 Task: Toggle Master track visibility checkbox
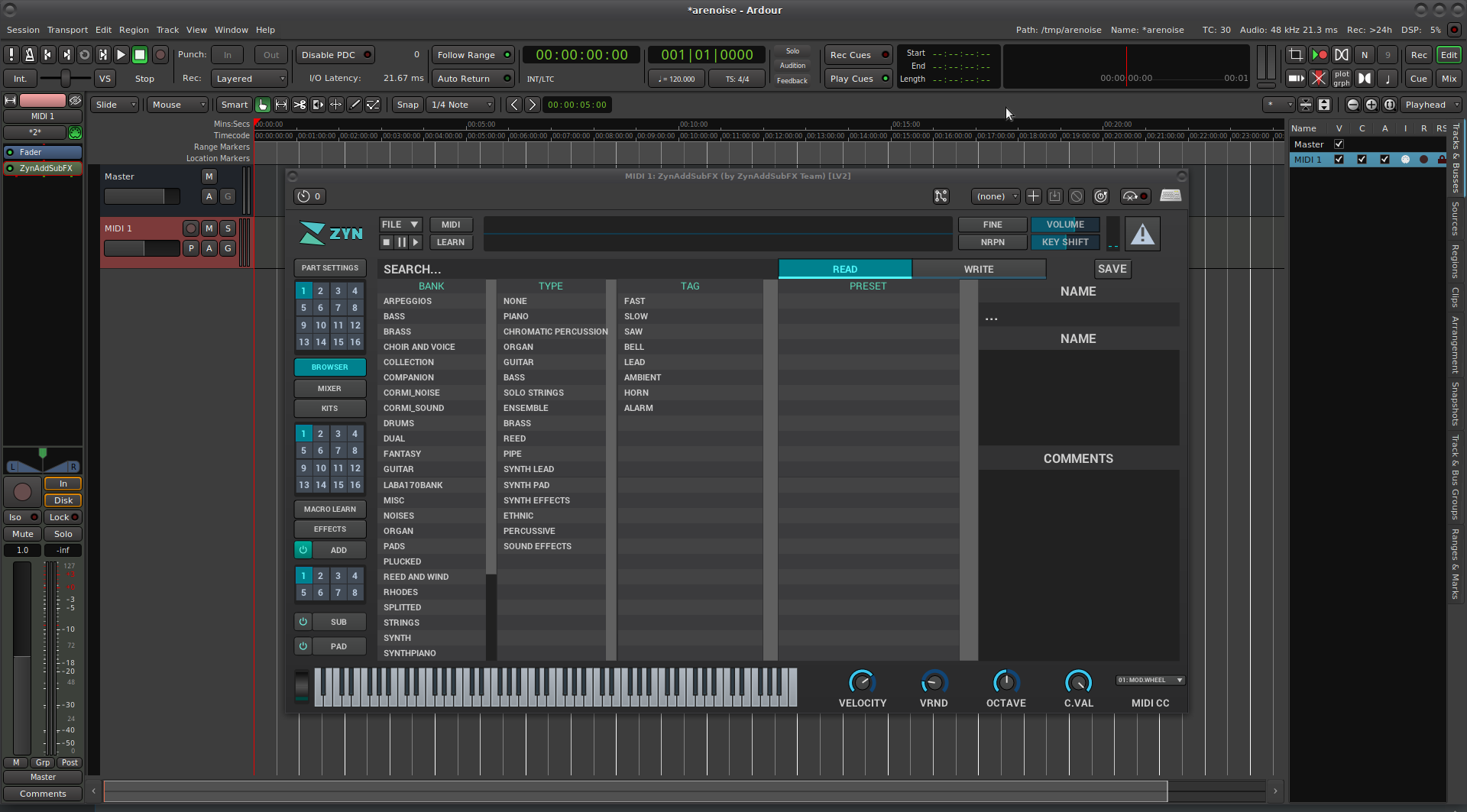pyautogui.click(x=1339, y=144)
